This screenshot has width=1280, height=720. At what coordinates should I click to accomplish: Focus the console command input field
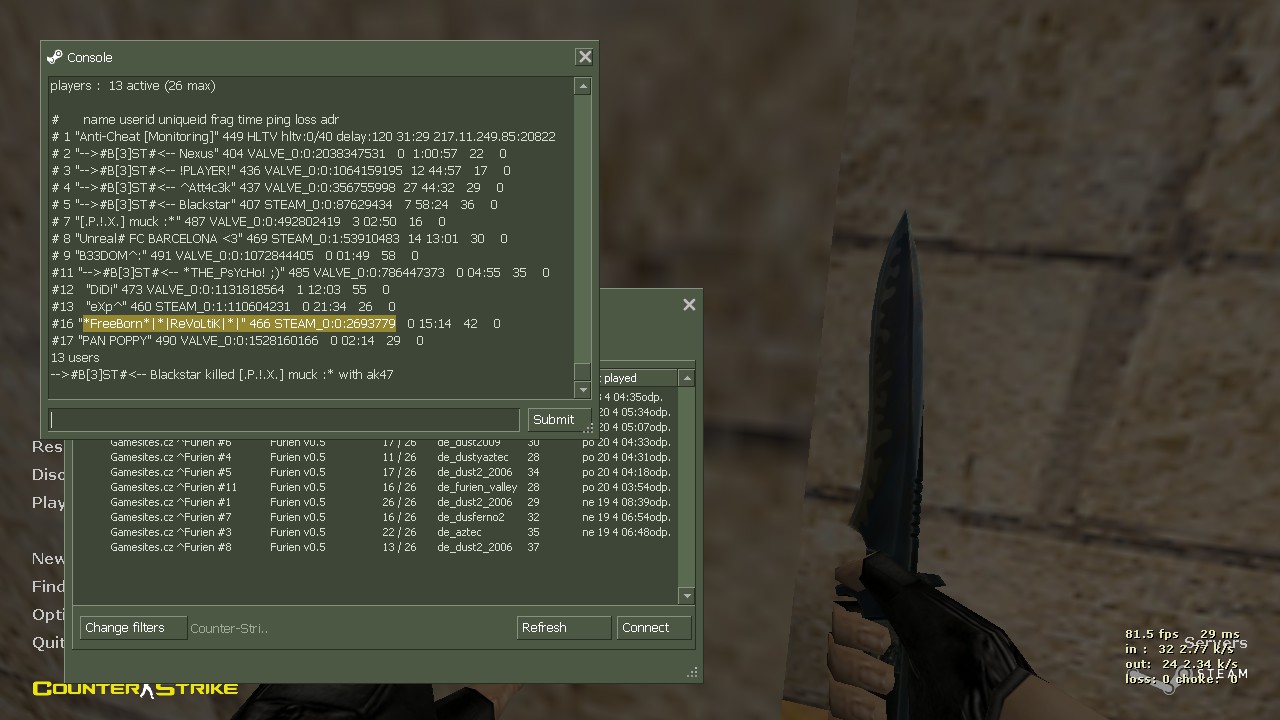tap(284, 419)
